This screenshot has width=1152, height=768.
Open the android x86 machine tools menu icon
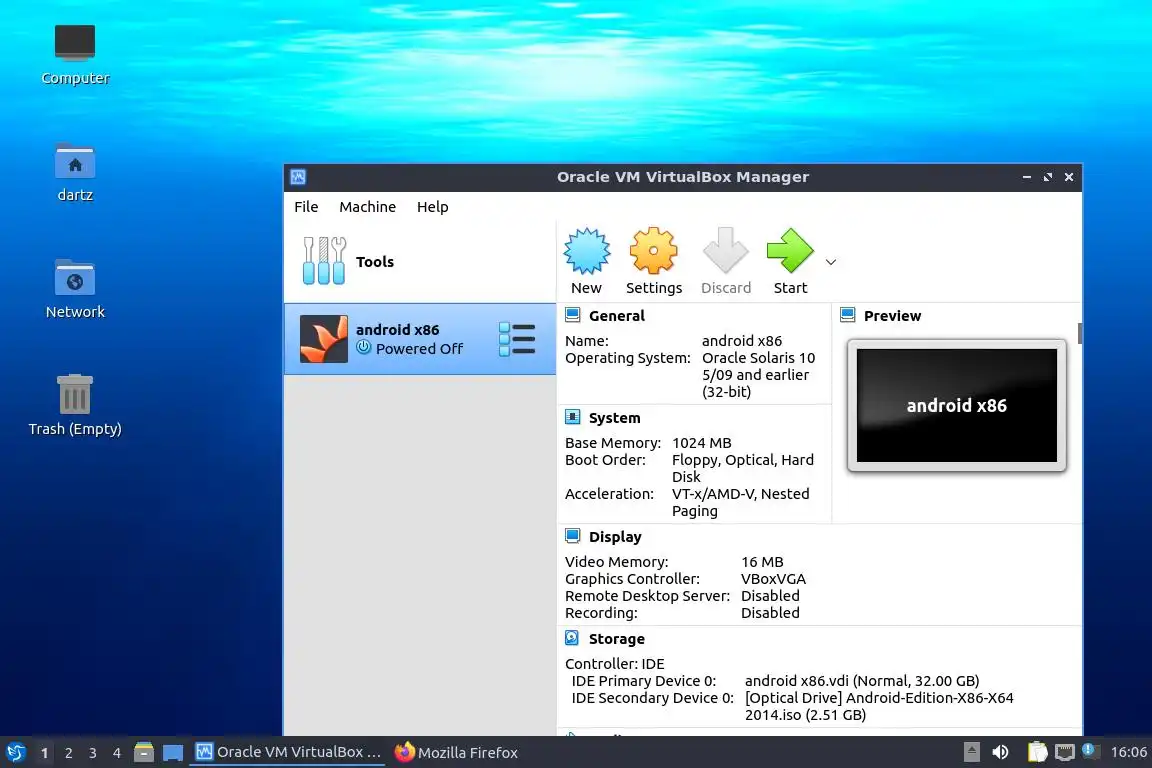coord(517,339)
